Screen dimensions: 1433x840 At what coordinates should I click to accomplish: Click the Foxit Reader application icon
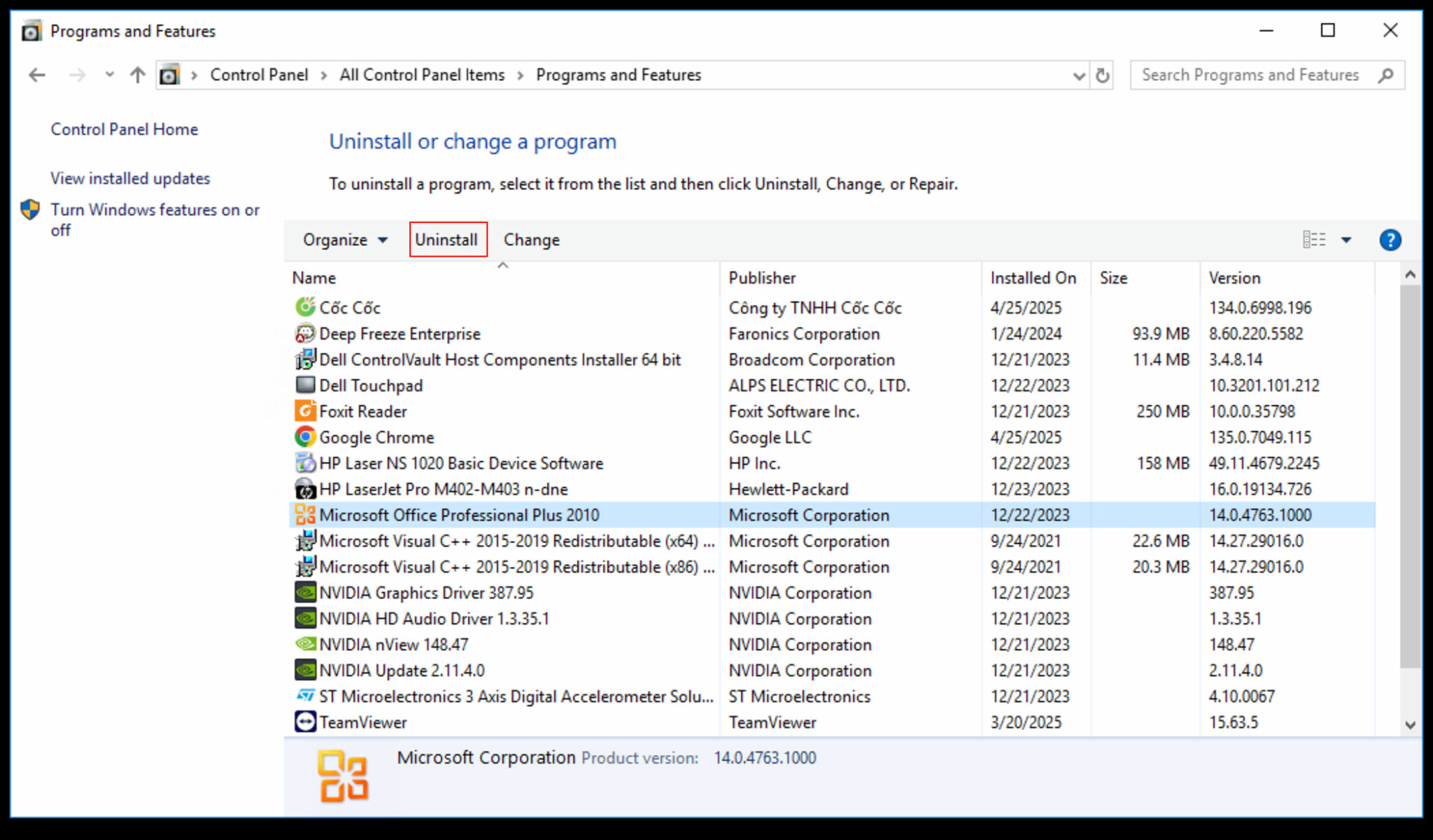tap(305, 411)
